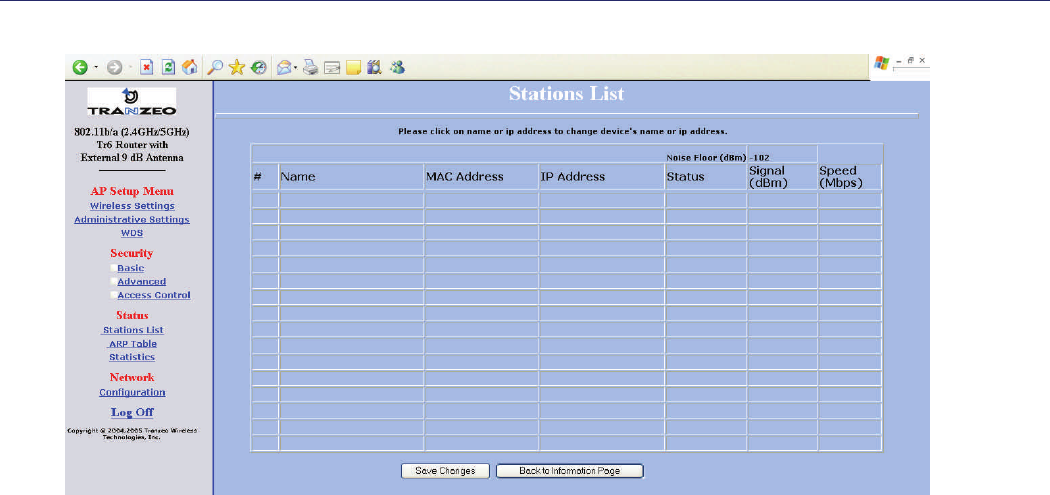Click the Speed (Mbps) column header
This screenshot has height=495, width=1050.
841,177
